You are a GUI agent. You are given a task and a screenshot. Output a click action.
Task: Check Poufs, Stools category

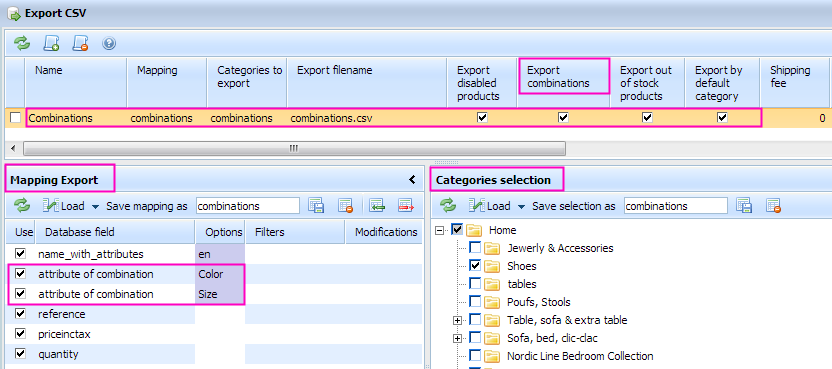(x=475, y=301)
